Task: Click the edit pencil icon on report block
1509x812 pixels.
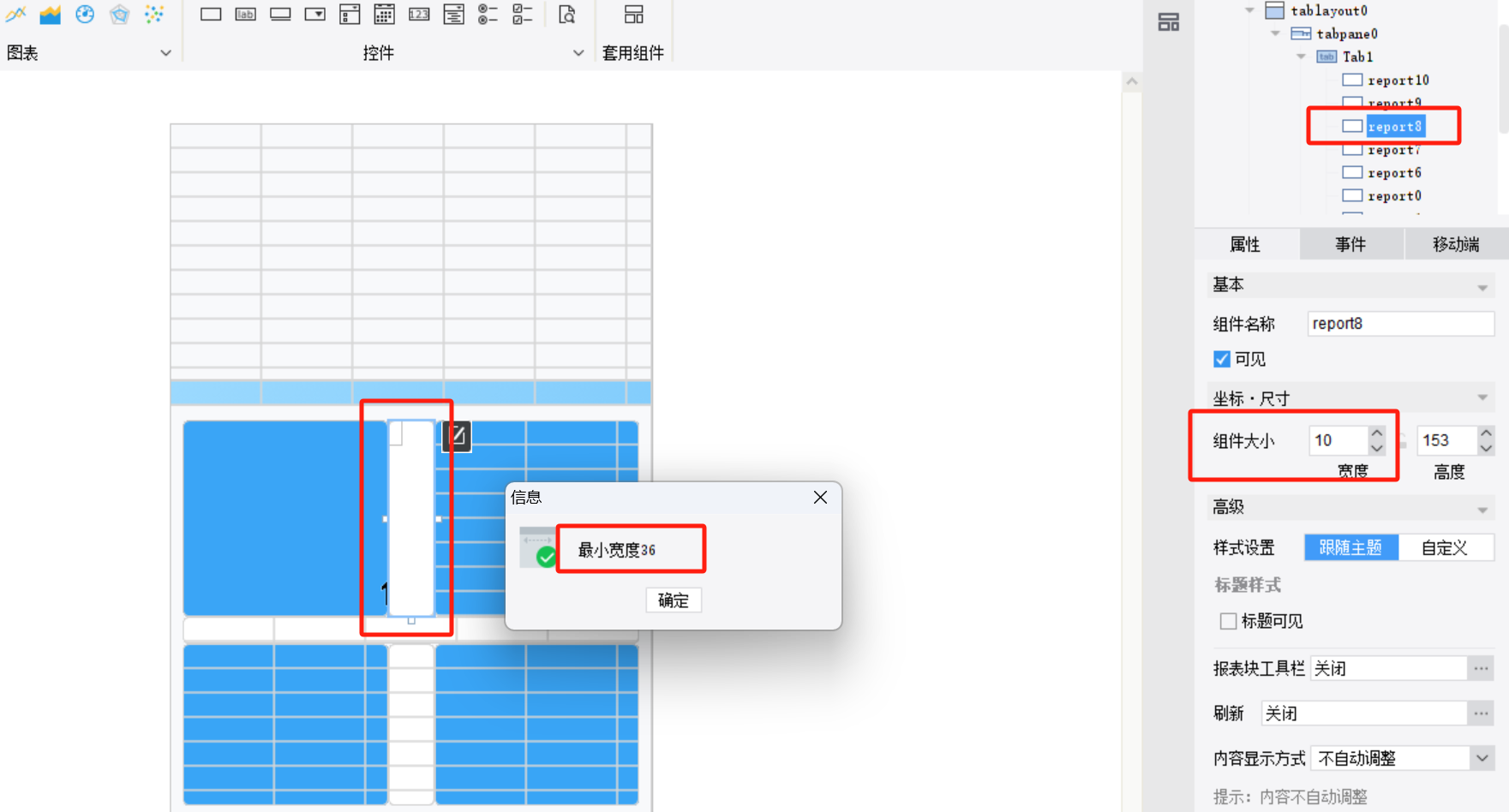Action: point(457,437)
